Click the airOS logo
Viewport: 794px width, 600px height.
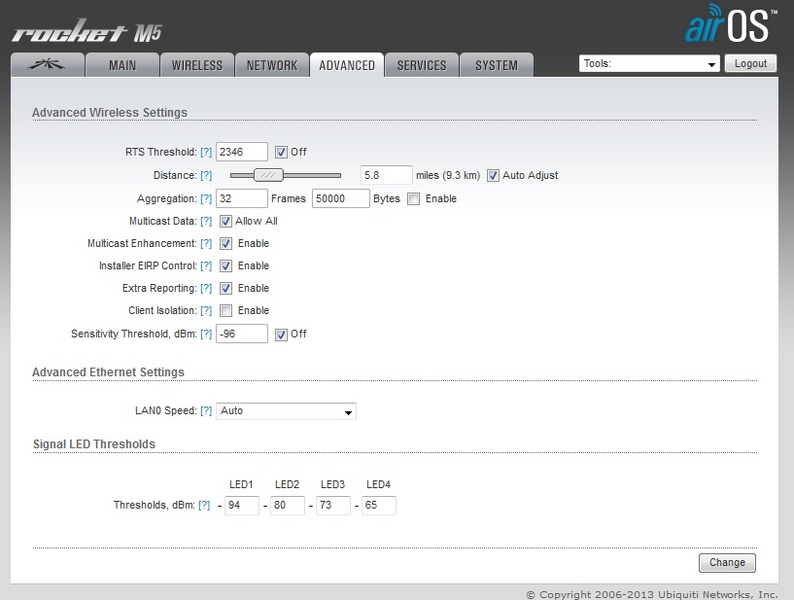point(731,24)
